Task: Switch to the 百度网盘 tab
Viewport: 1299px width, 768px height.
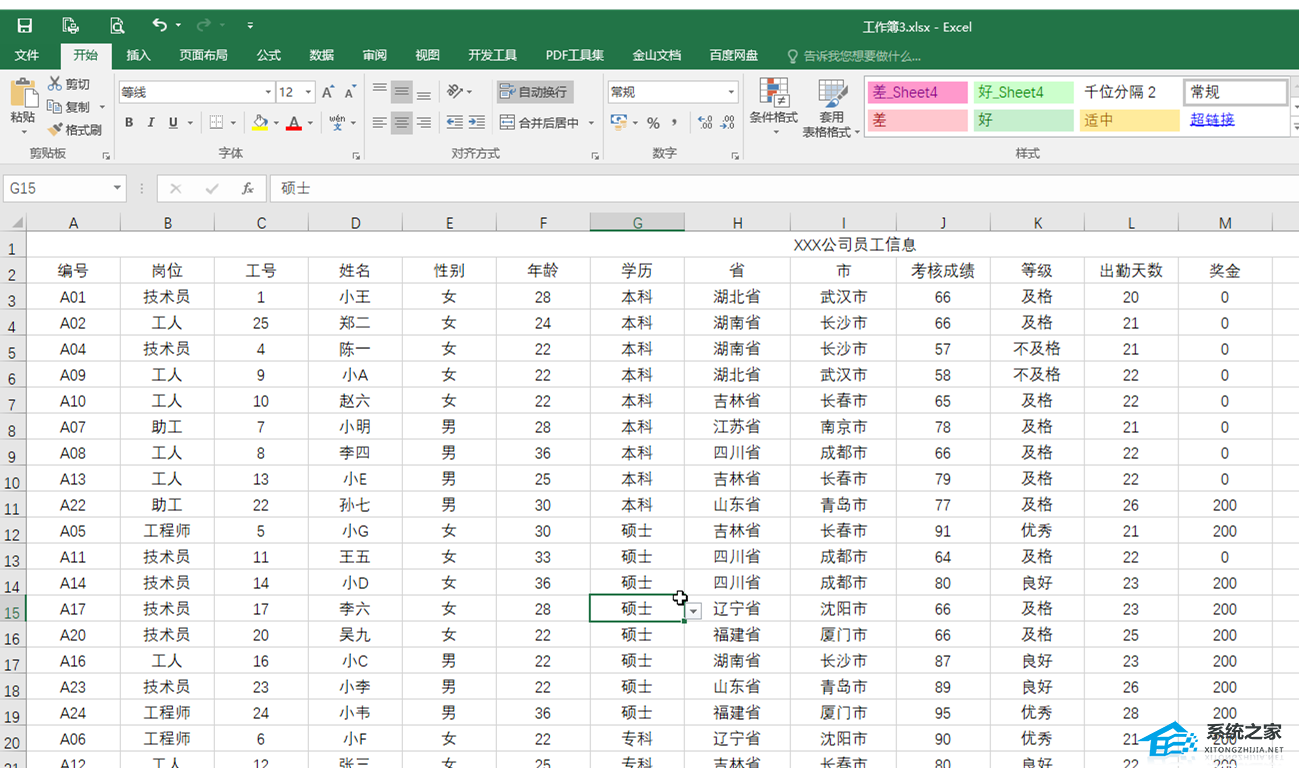Action: 733,55
